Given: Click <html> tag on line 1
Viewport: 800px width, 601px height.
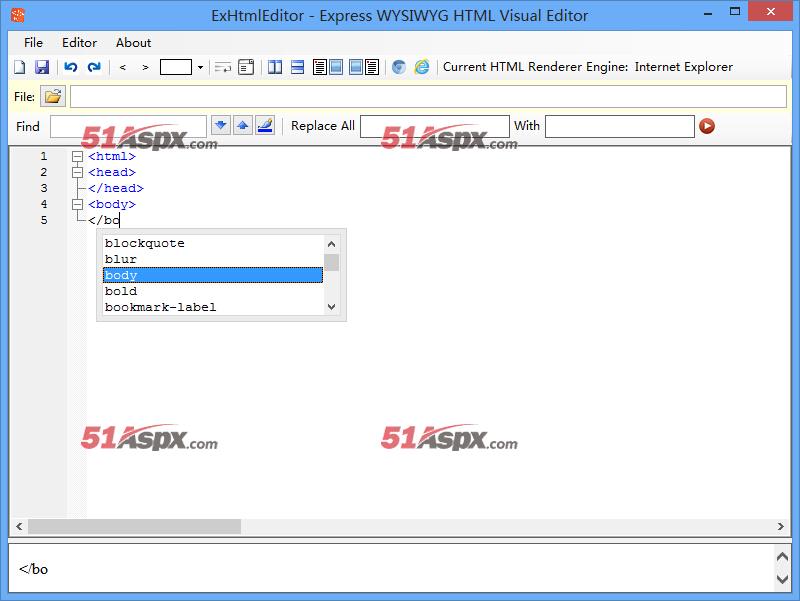Looking at the screenshot, I should [x=112, y=156].
